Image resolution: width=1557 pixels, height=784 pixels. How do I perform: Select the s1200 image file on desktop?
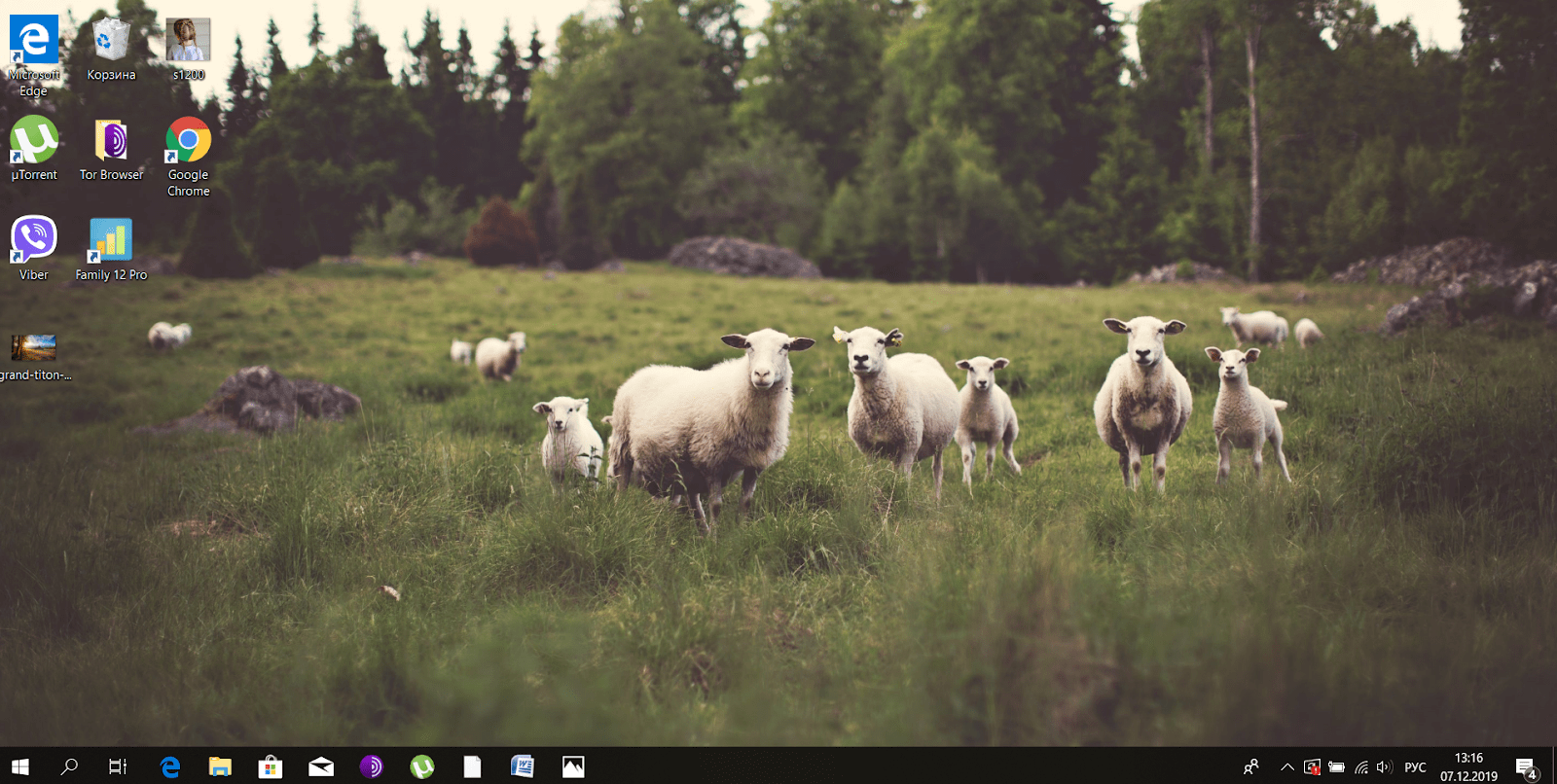188,50
